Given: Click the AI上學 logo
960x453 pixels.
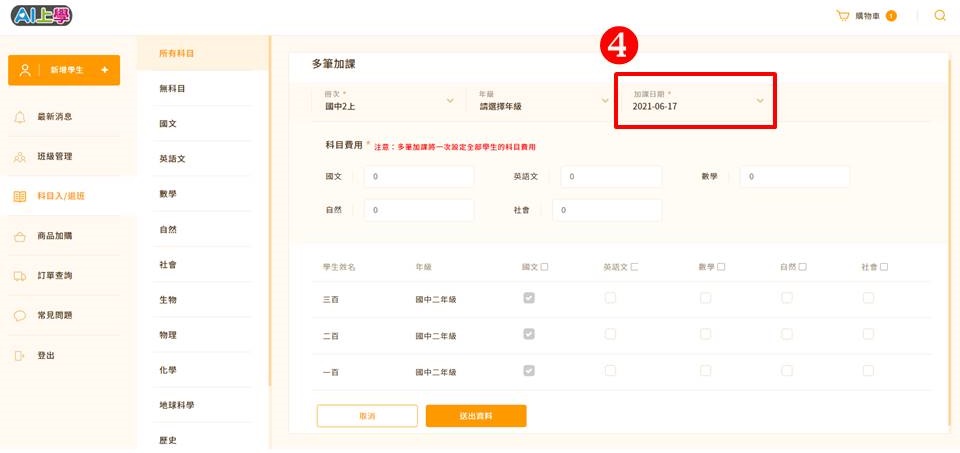Looking at the screenshot, I should click(42, 16).
